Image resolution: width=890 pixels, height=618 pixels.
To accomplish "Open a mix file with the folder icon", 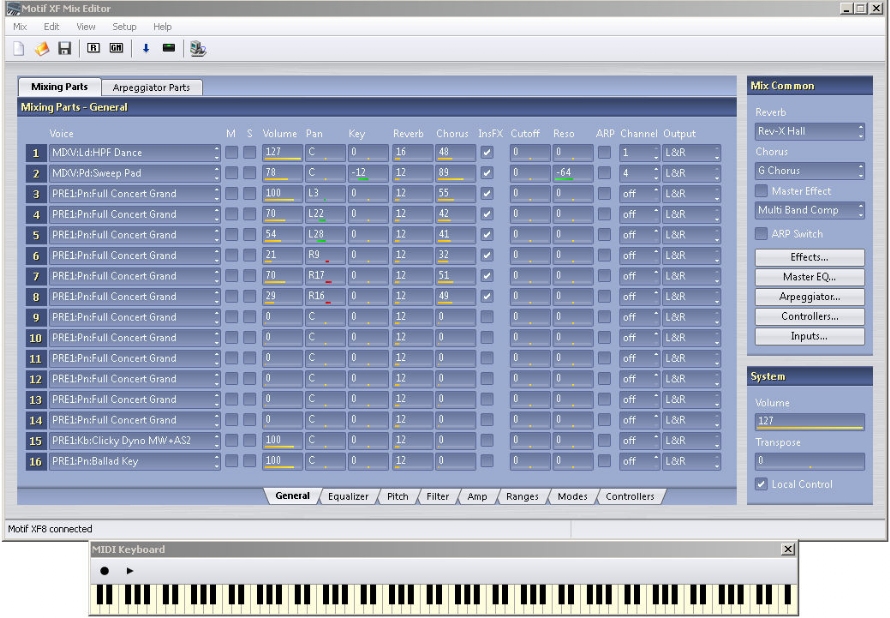I will (x=41, y=48).
